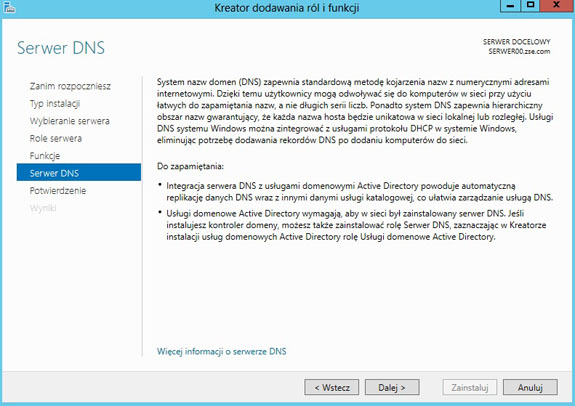Select the Wybieranie serwera step
The width and height of the screenshot is (575, 406).
(70, 121)
